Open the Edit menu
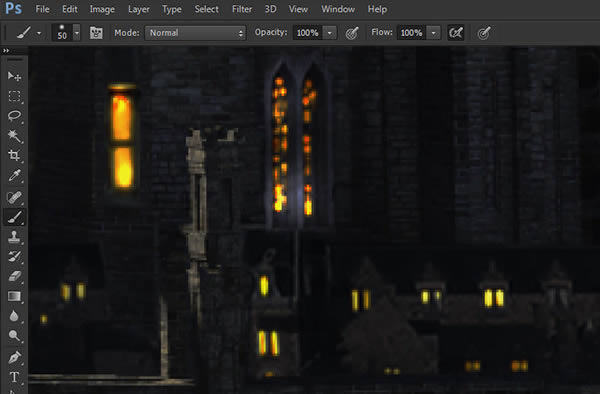This screenshot has width=600, height=394. pos(70,9)
